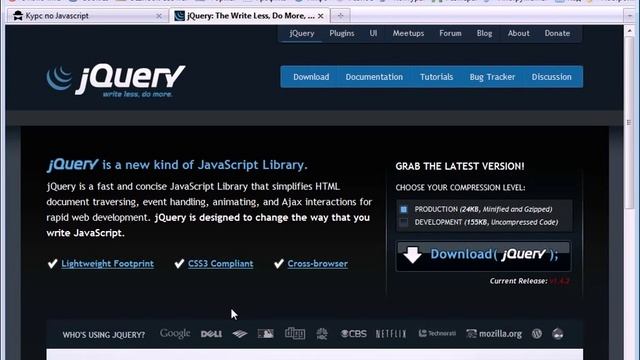Go to the Download page in the blue bar
Image resolution: width=640 pixels, height=360 pixels.
coord(311,77)
